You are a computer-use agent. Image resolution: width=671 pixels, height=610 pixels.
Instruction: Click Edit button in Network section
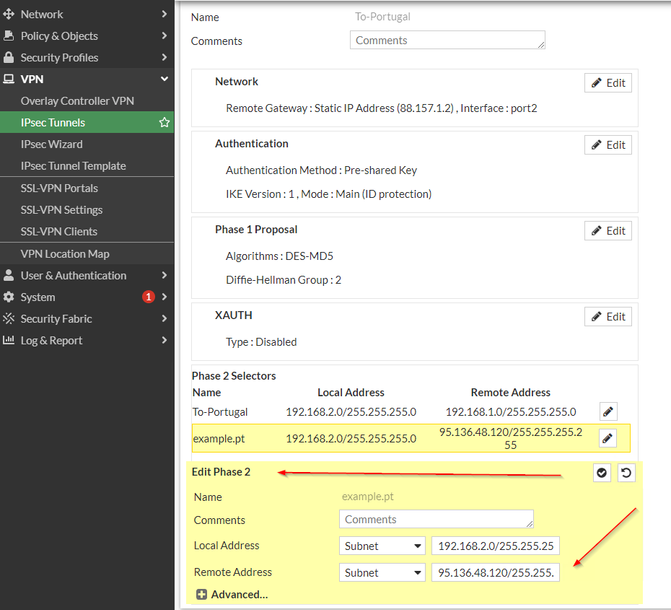point(608,83)
